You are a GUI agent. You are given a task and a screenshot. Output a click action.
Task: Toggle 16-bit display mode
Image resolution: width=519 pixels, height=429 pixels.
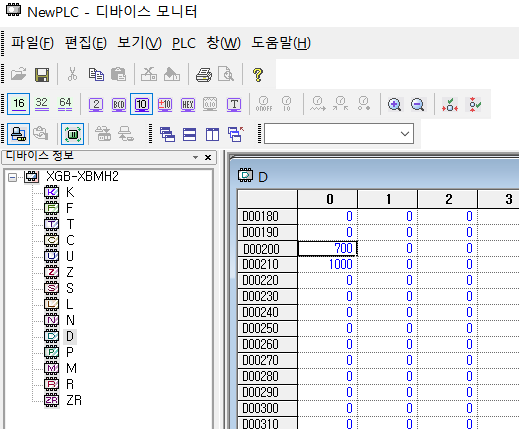(x=19, y=104)
